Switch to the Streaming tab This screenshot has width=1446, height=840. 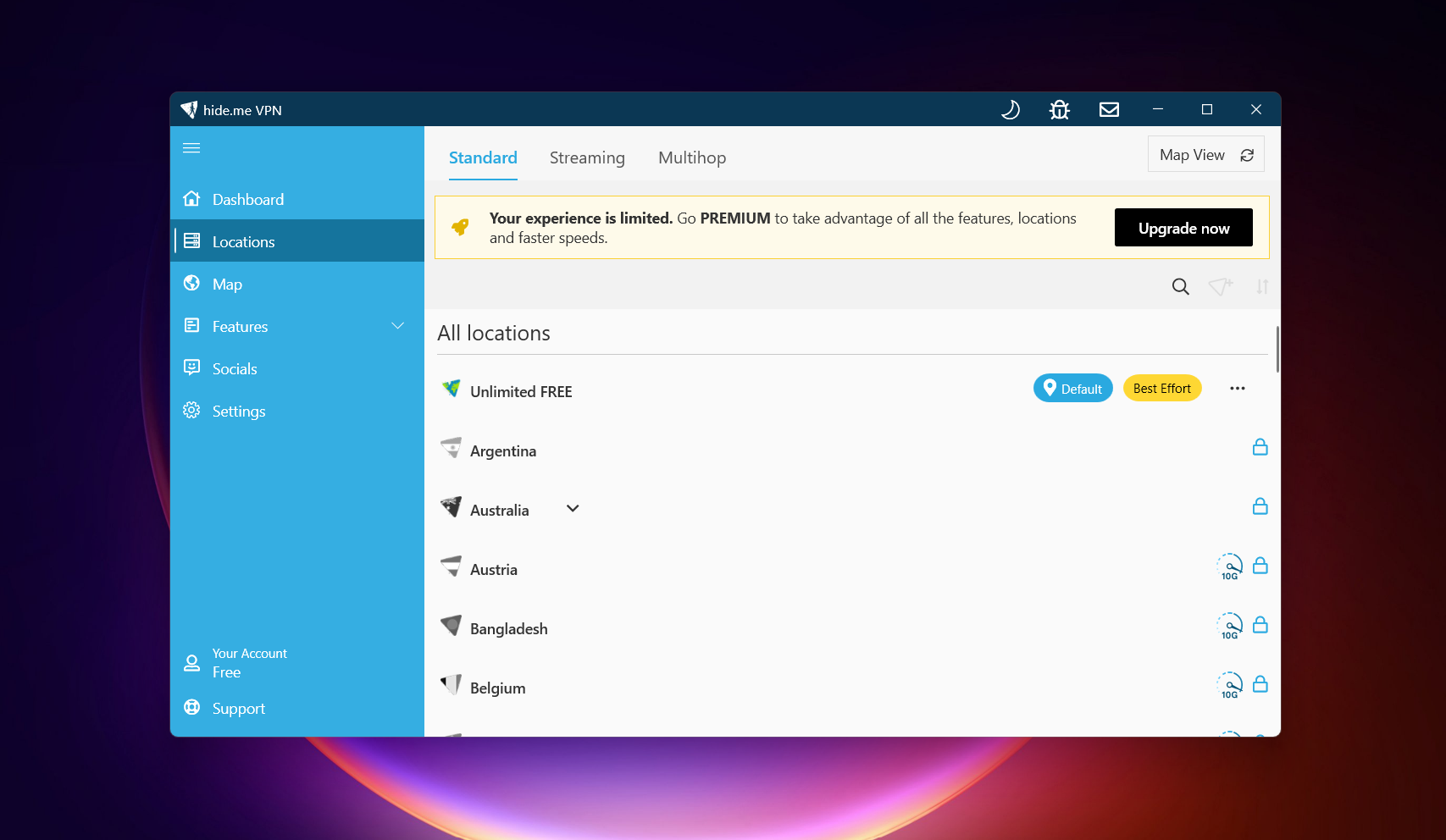(x=587, y=157)
